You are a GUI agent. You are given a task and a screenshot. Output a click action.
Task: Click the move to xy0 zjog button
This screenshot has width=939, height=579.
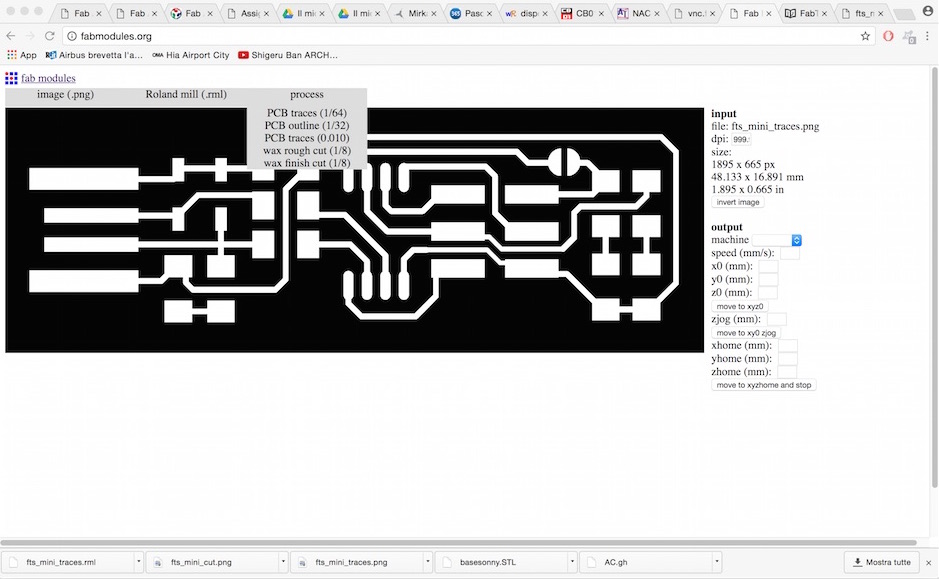point(746,333)
